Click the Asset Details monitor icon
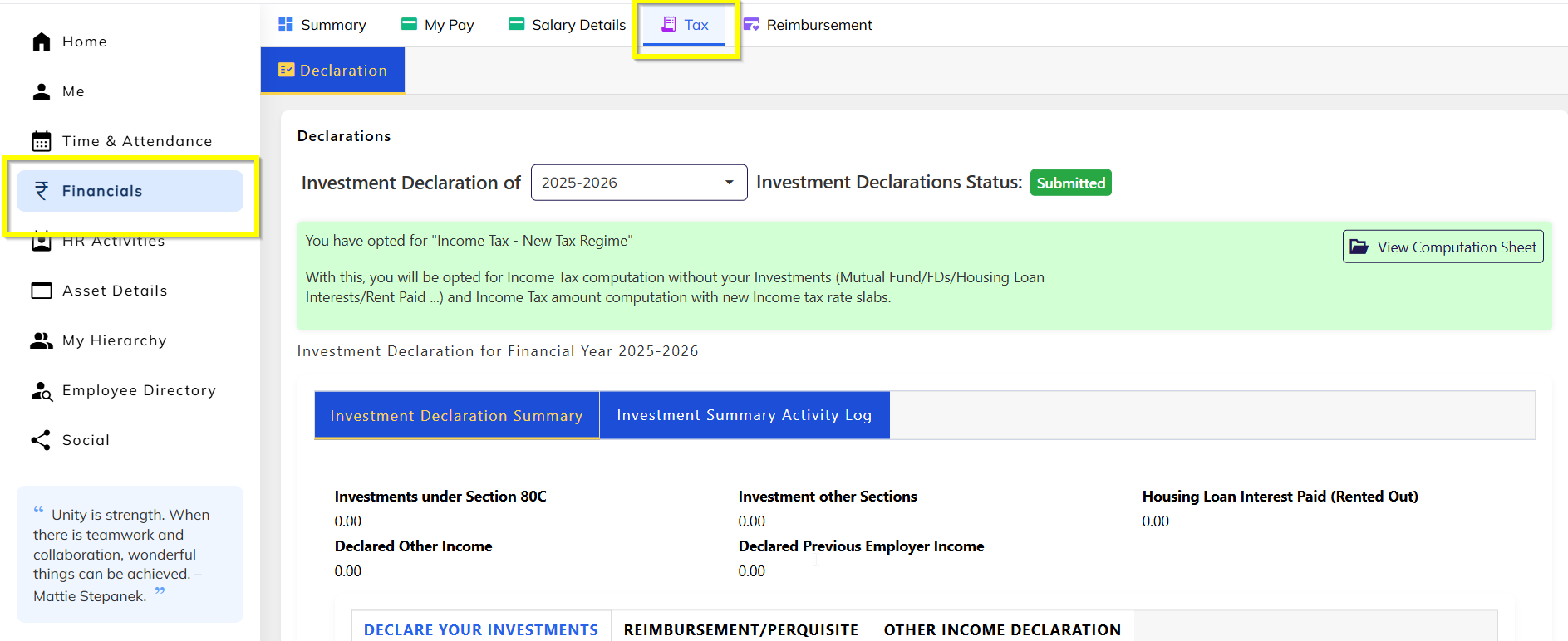 [42, 291]
